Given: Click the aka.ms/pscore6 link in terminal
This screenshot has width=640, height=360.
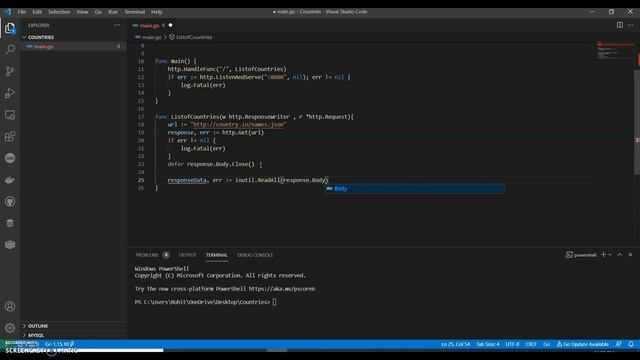Looking at the screenshot, I should pos(282,289).
